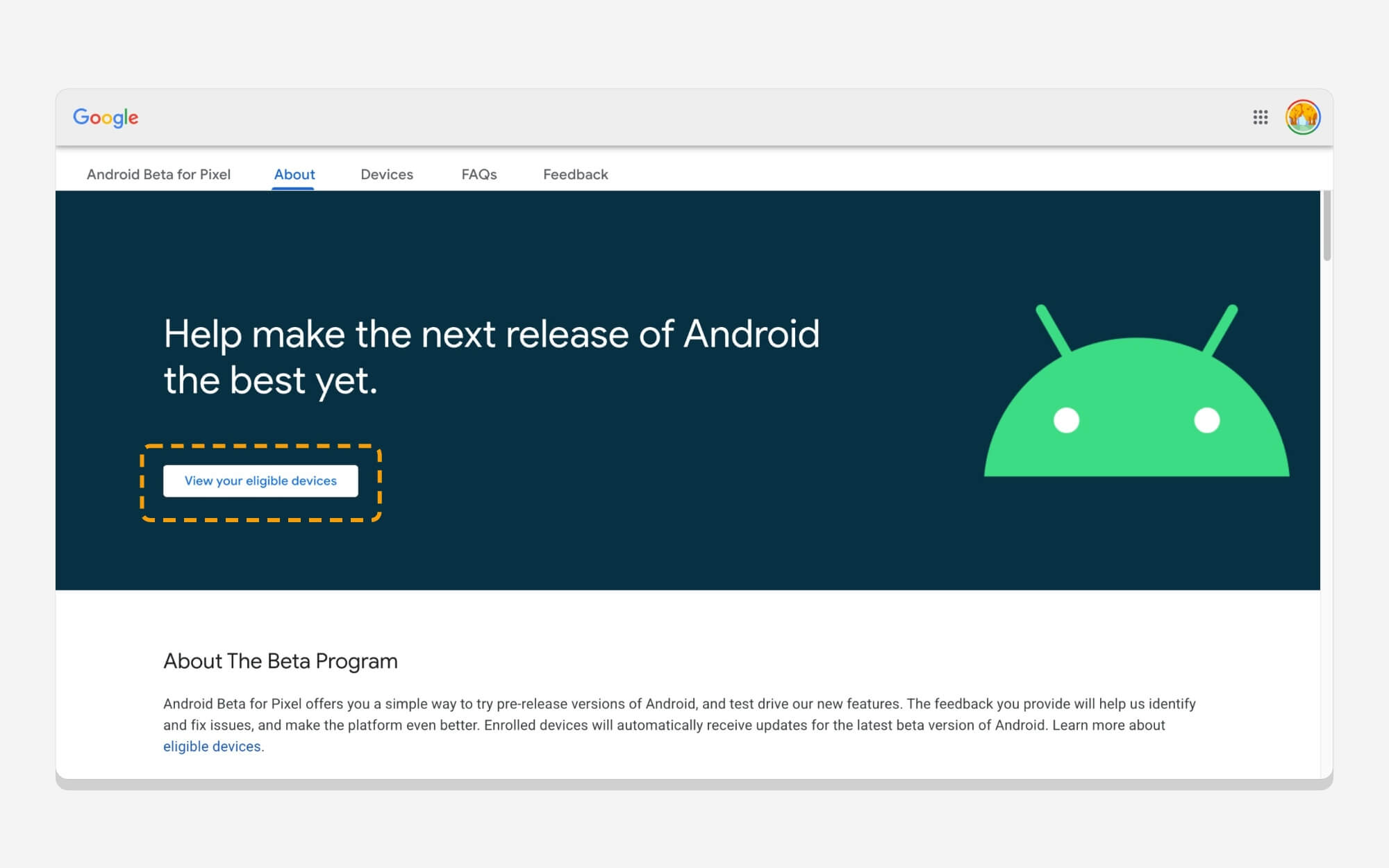Go to the FAQs tab
Viewport: 1389px width, 868px height.
479,174
